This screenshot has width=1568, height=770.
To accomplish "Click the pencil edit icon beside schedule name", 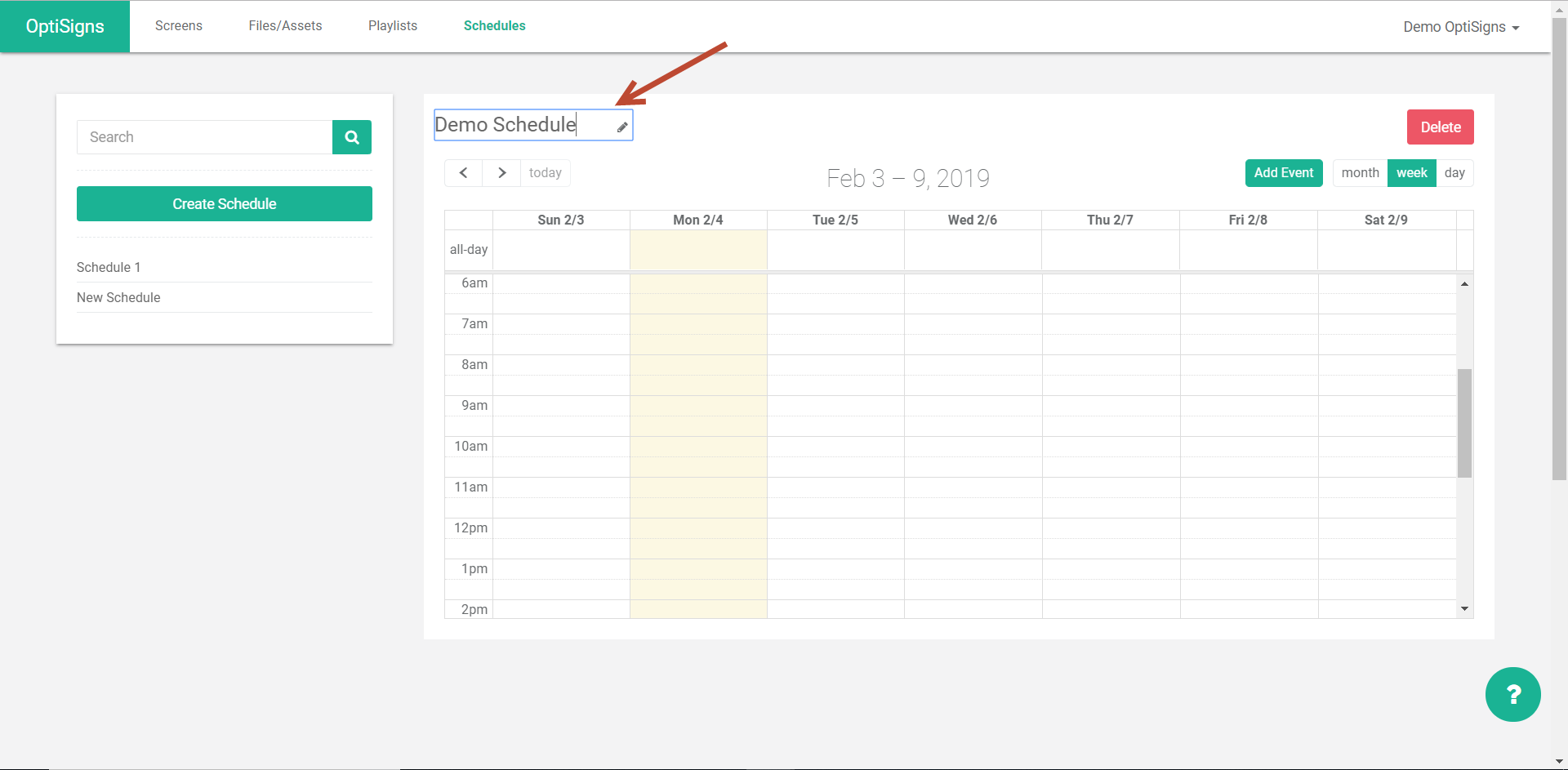I will pyautogui.click(x=622, y=127).
